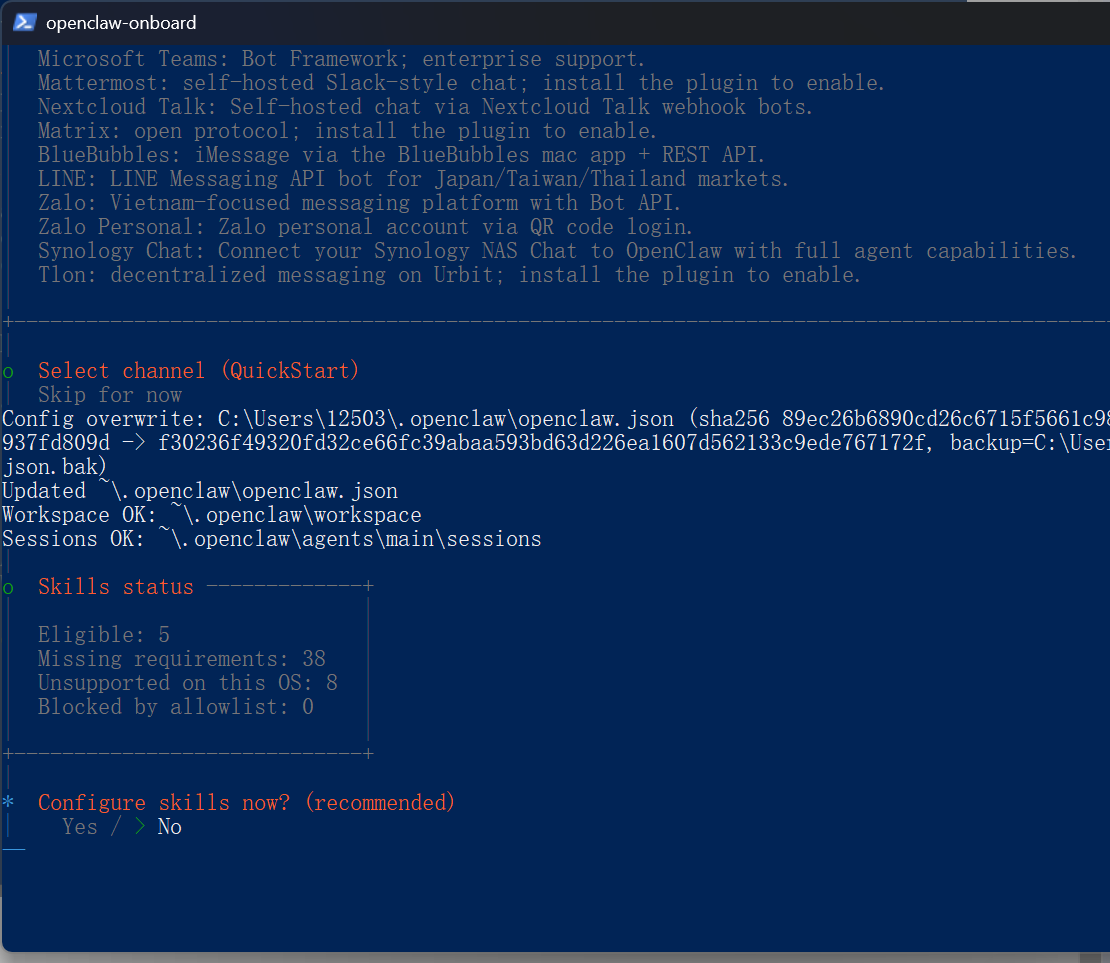Screen dimensions: 1110x963
Task: Click the green circle beside Skills status
Action: [x=8, y=587]
